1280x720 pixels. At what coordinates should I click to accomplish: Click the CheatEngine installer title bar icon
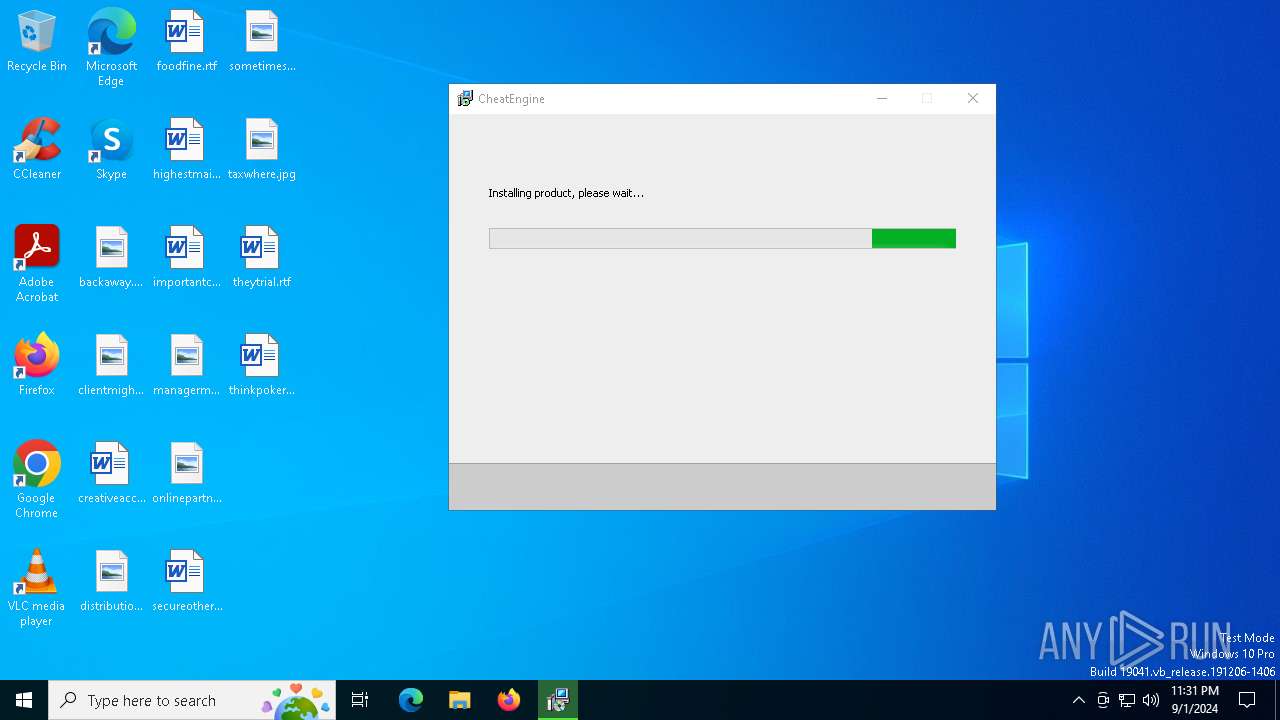[x=465, y=98]
